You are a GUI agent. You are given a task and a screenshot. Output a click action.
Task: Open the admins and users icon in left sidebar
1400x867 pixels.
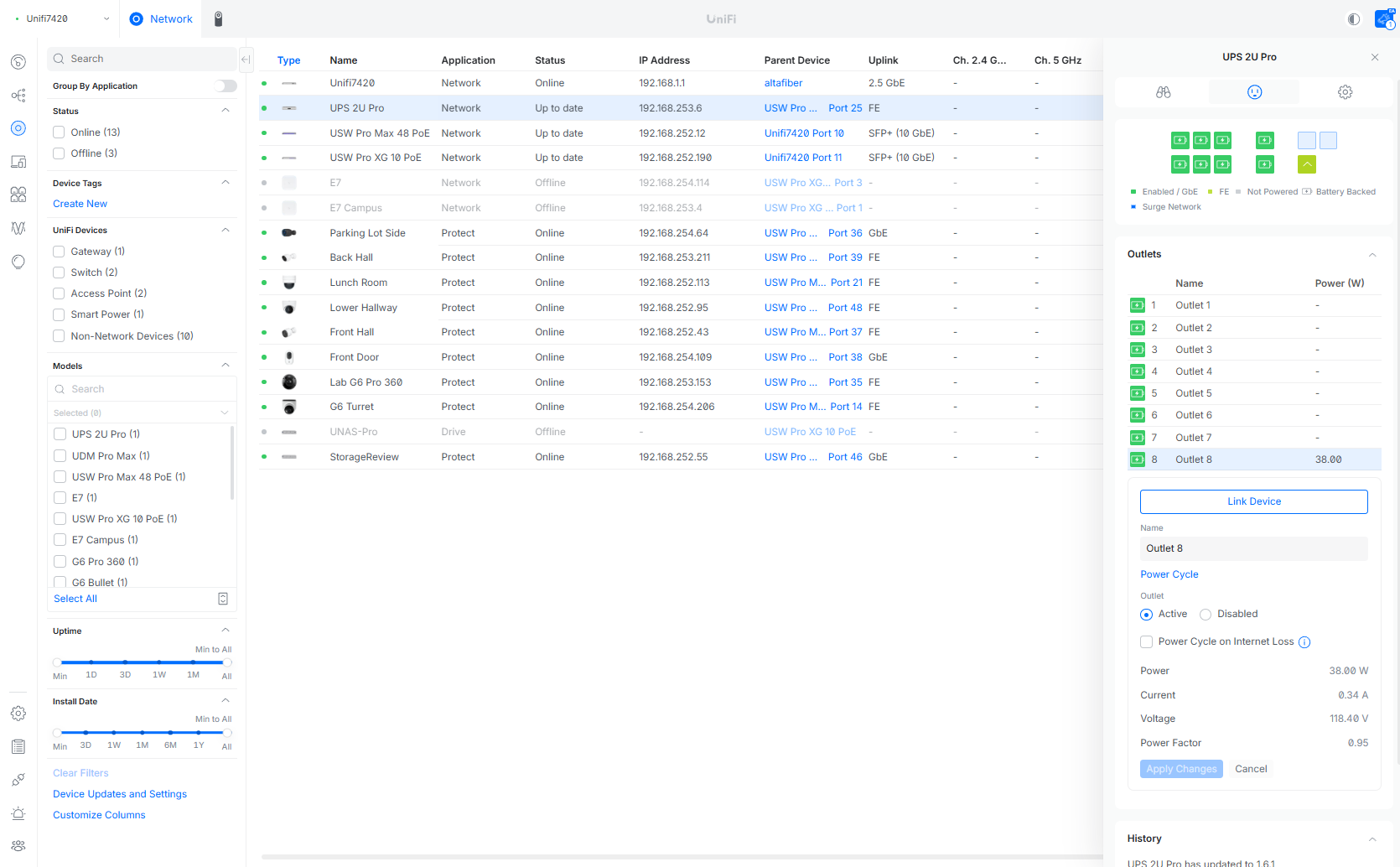pyautogui.click(x=18, y=846)
